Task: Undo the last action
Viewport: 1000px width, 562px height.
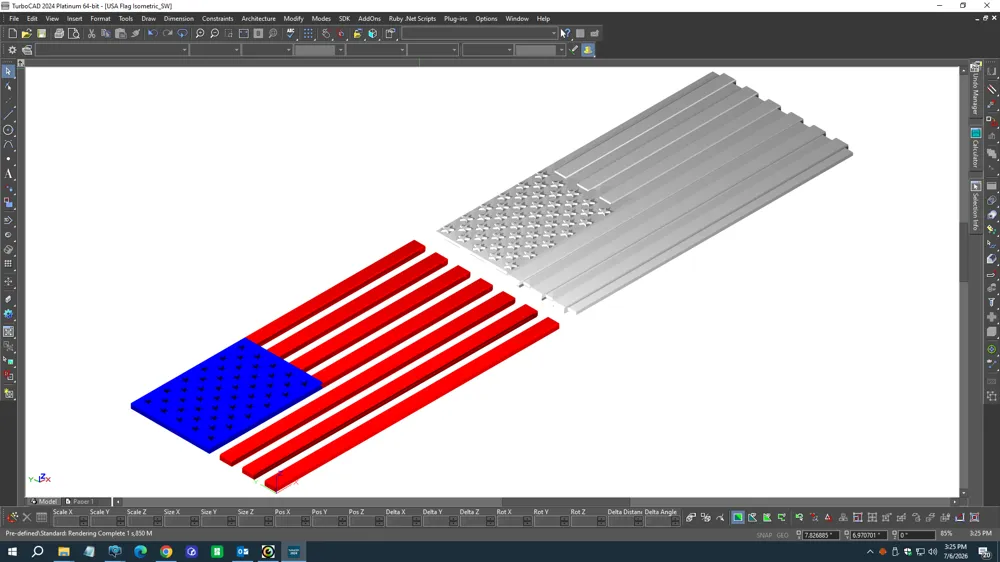Action: (x=152, y=33)
